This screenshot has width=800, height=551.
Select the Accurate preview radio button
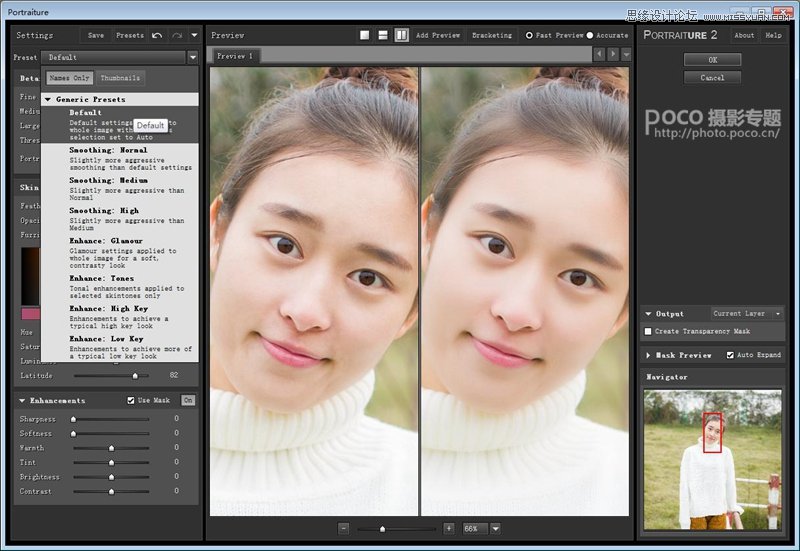(590, 35)
